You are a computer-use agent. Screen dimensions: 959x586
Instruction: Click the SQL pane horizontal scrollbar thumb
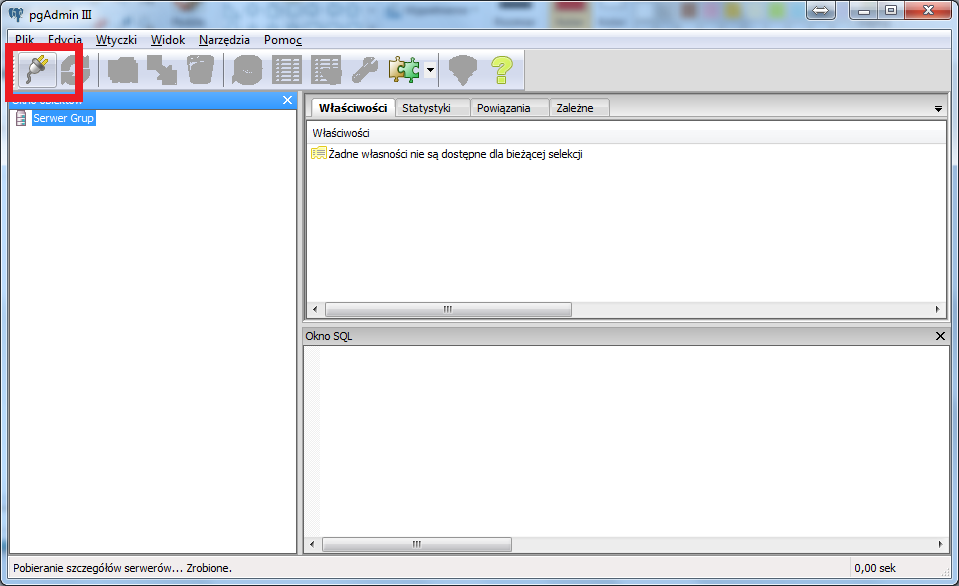[417, 544]
